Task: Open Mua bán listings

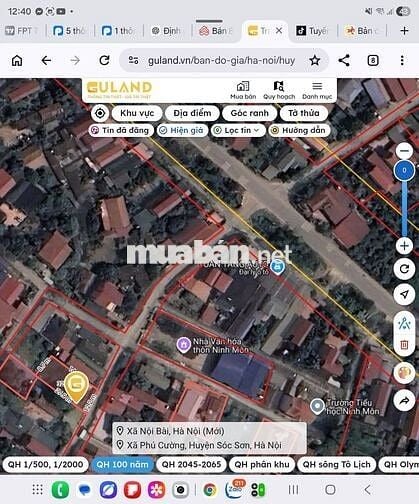Action: pyautogui.click(x=243, y=90)
